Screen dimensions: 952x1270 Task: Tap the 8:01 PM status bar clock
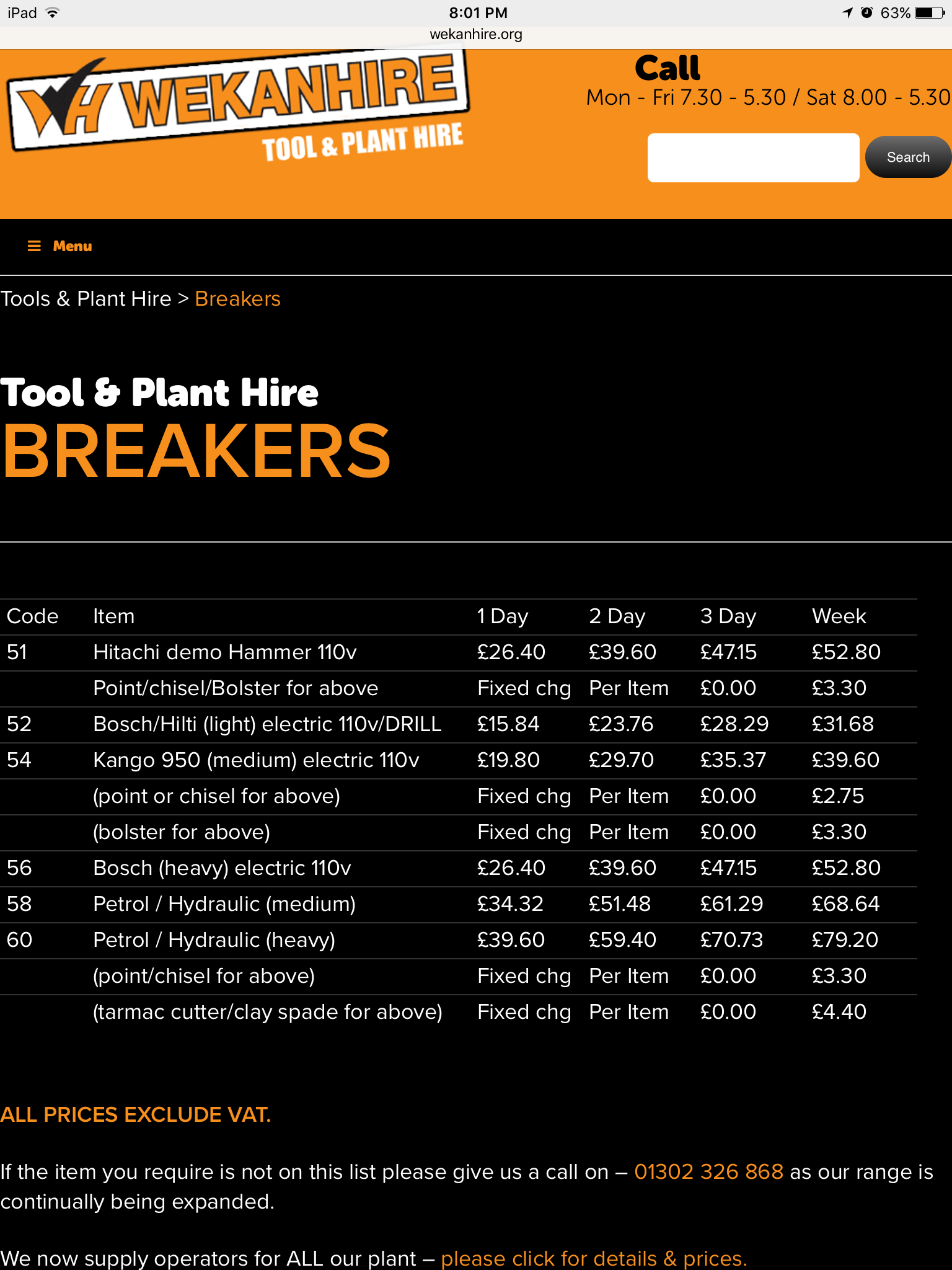pos(478,12)
